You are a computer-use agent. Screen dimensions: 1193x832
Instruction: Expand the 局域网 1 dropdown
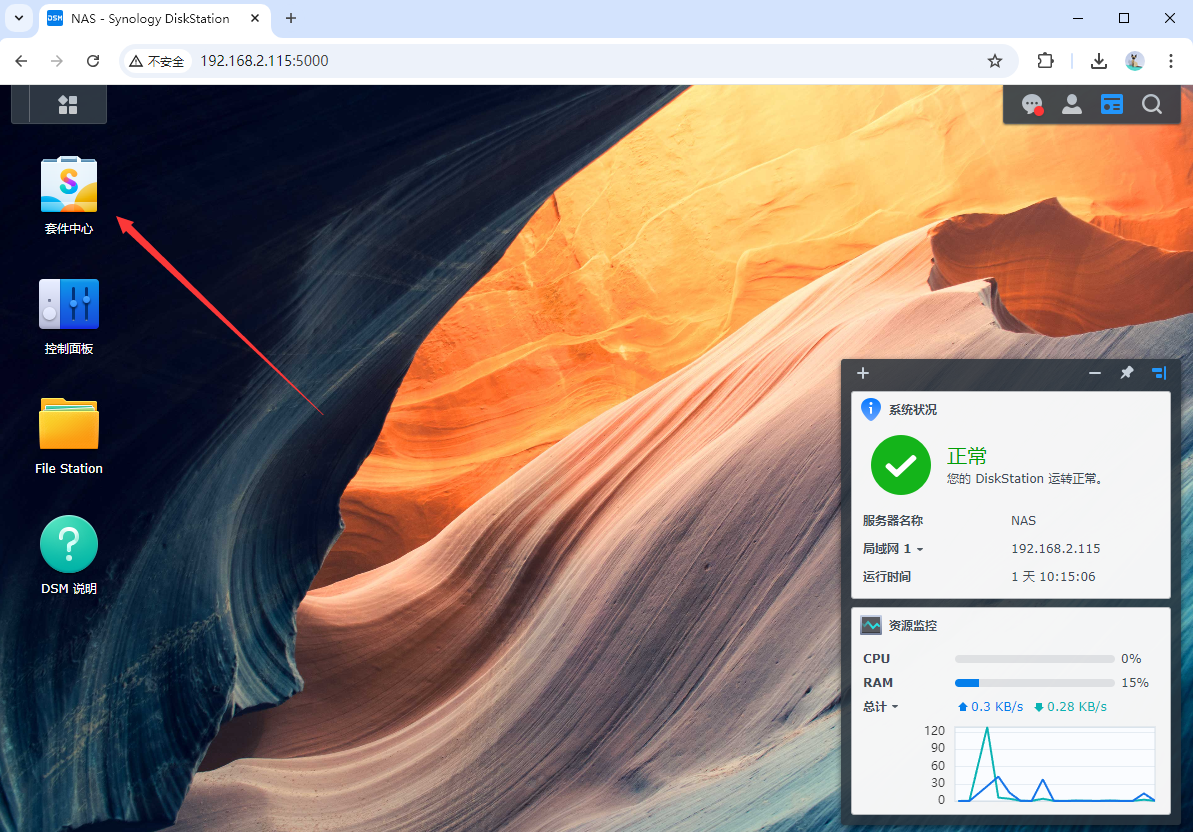pos(893,549)
